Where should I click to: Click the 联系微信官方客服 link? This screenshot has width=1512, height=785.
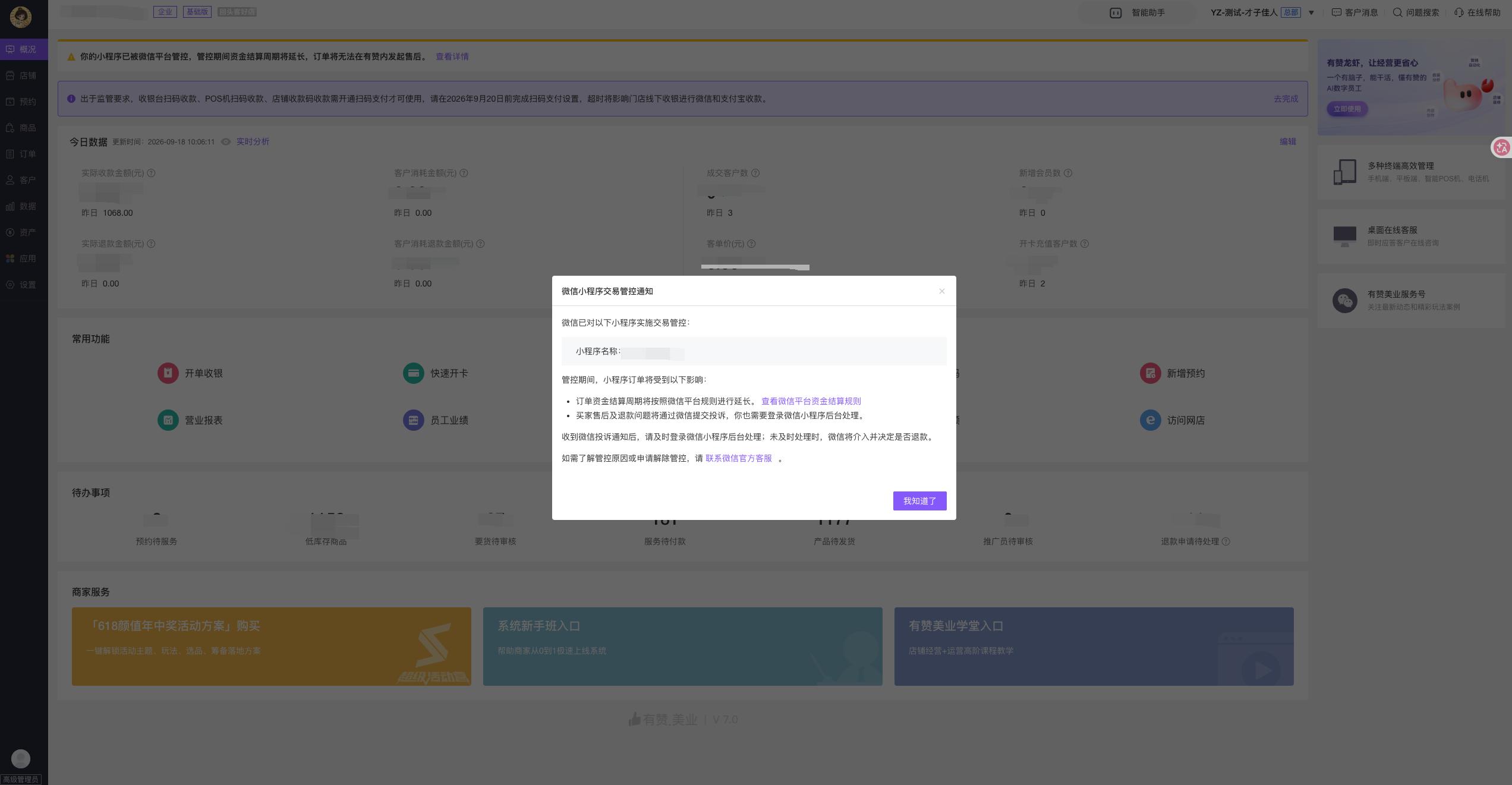[739, 458]
